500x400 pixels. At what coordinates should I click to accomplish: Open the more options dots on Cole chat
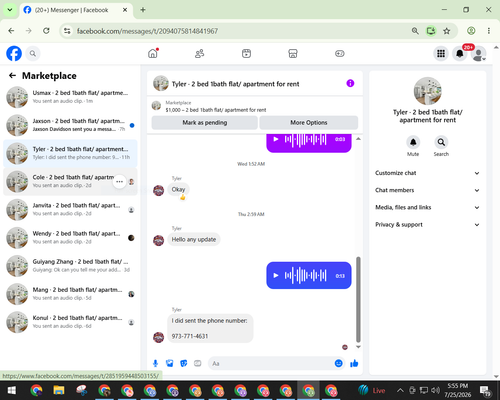click(119, 182)
